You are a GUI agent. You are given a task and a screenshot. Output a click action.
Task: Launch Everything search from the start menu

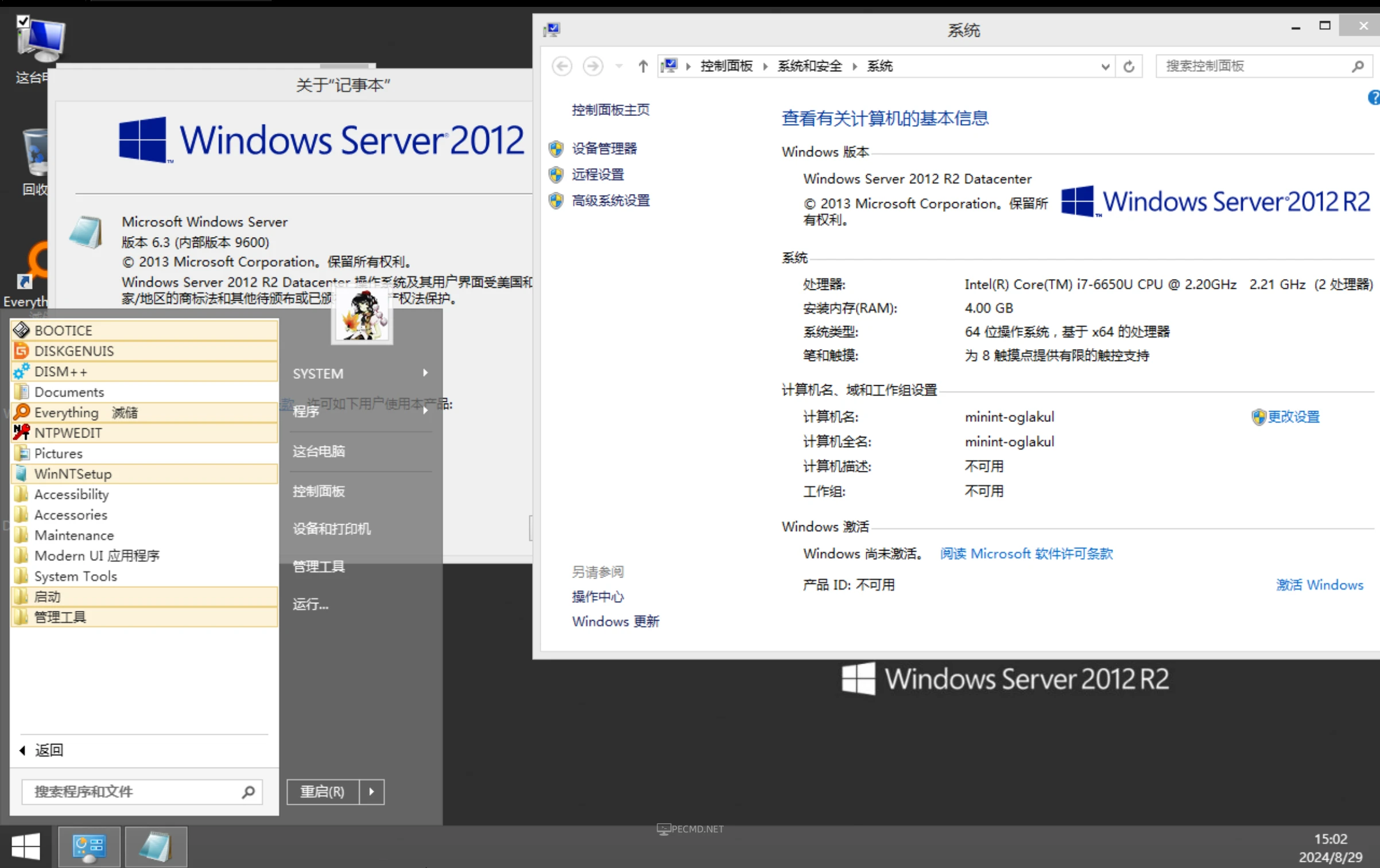point(144,412)
